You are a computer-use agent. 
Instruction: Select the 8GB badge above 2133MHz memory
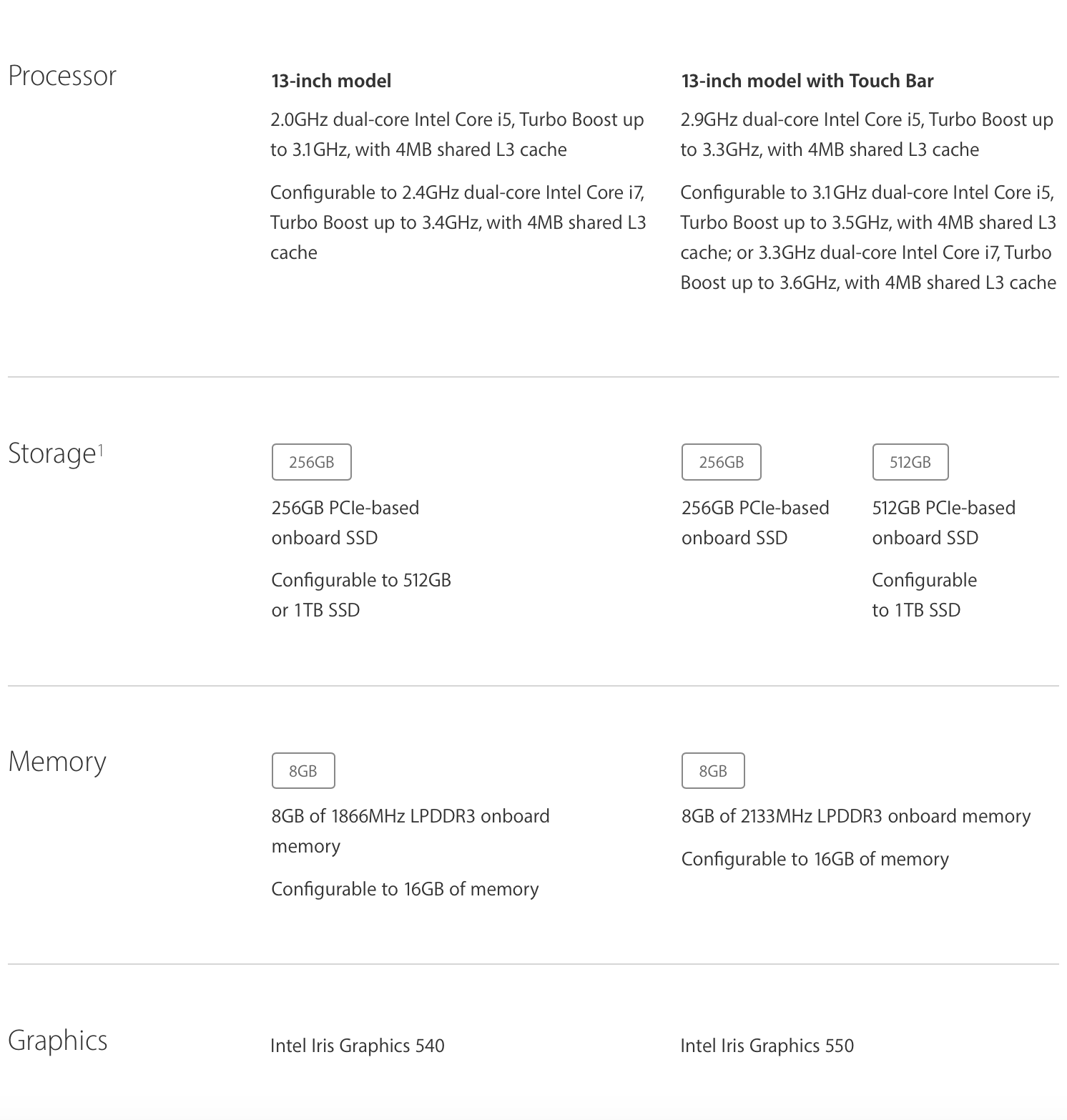pyautogui.click(x=713, y=771)
